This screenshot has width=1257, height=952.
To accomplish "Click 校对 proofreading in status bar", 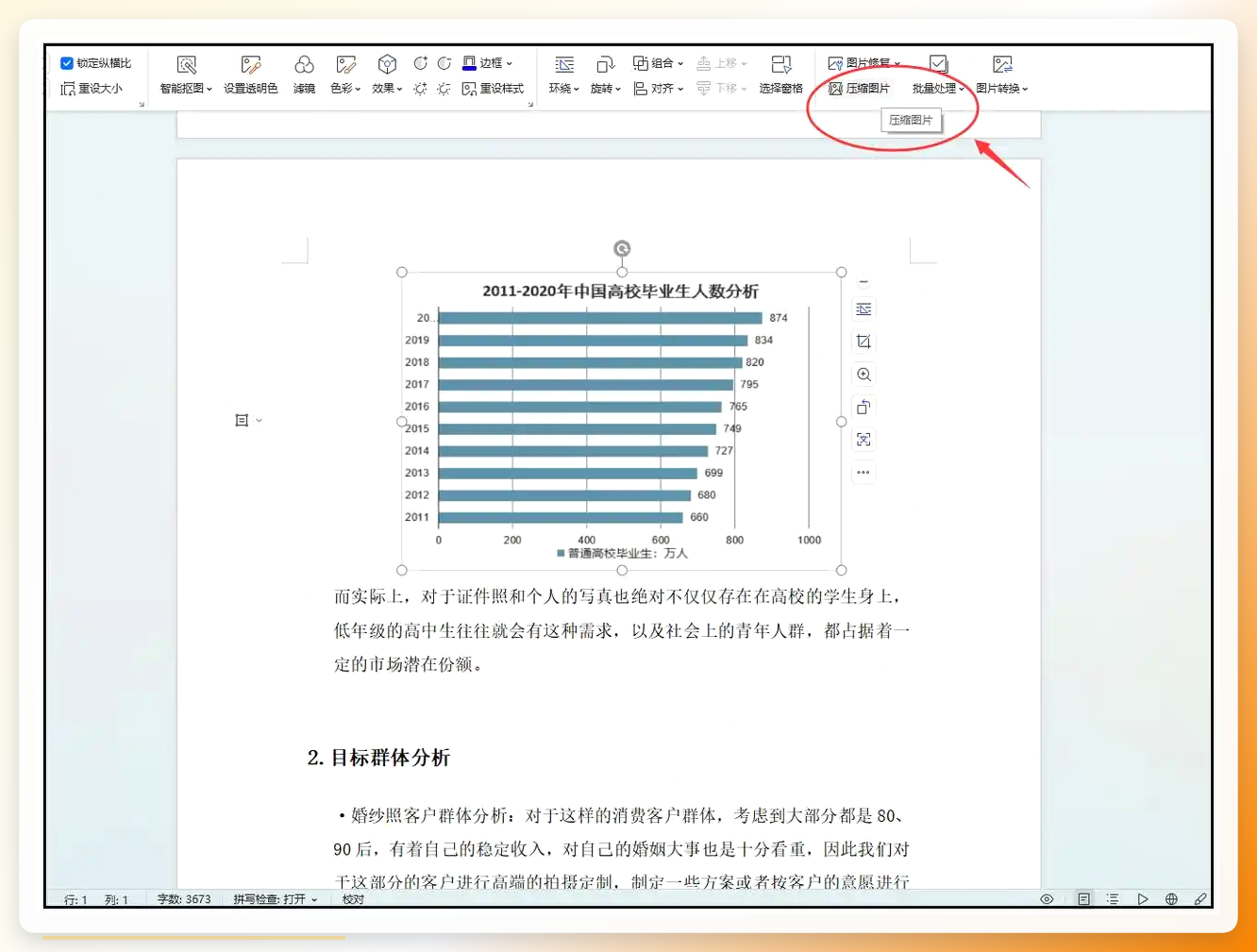I will [353, 899].
